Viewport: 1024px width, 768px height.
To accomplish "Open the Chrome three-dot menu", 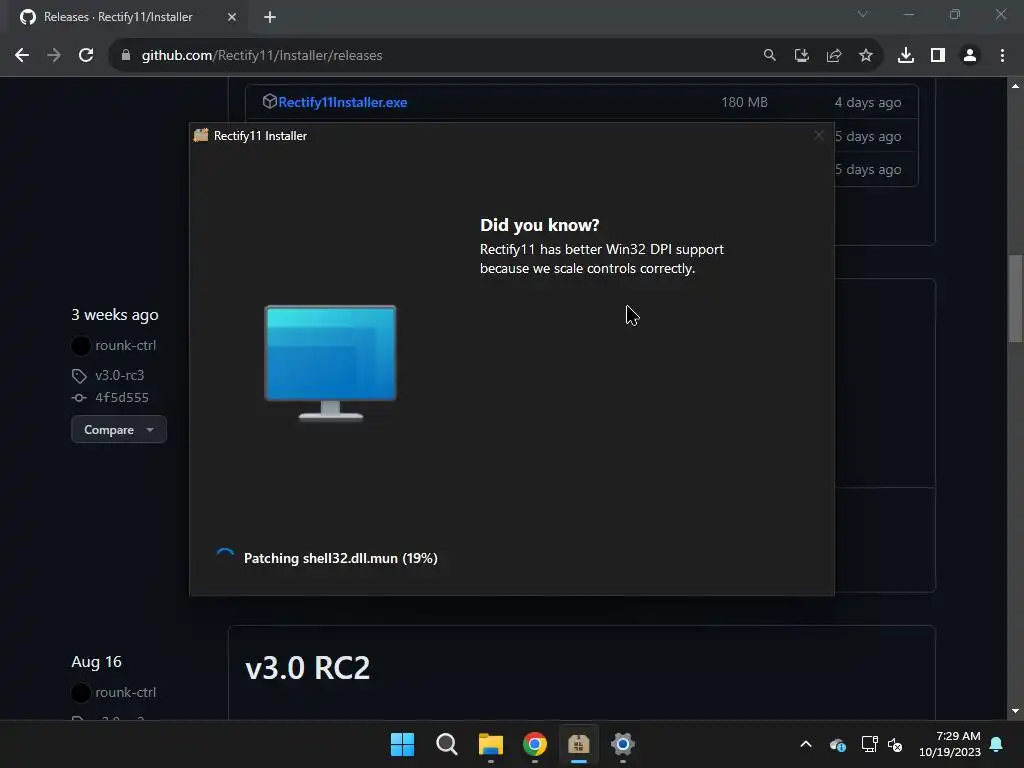I will click(x=1002, y=56).
